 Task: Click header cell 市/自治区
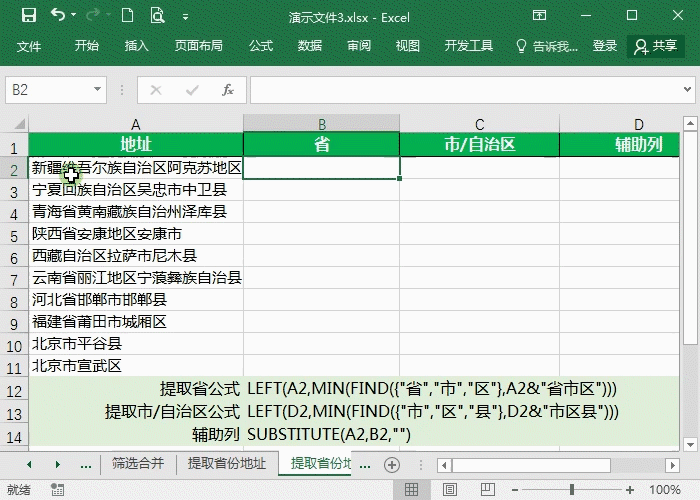pyautogui.click(x=479, y=144)
